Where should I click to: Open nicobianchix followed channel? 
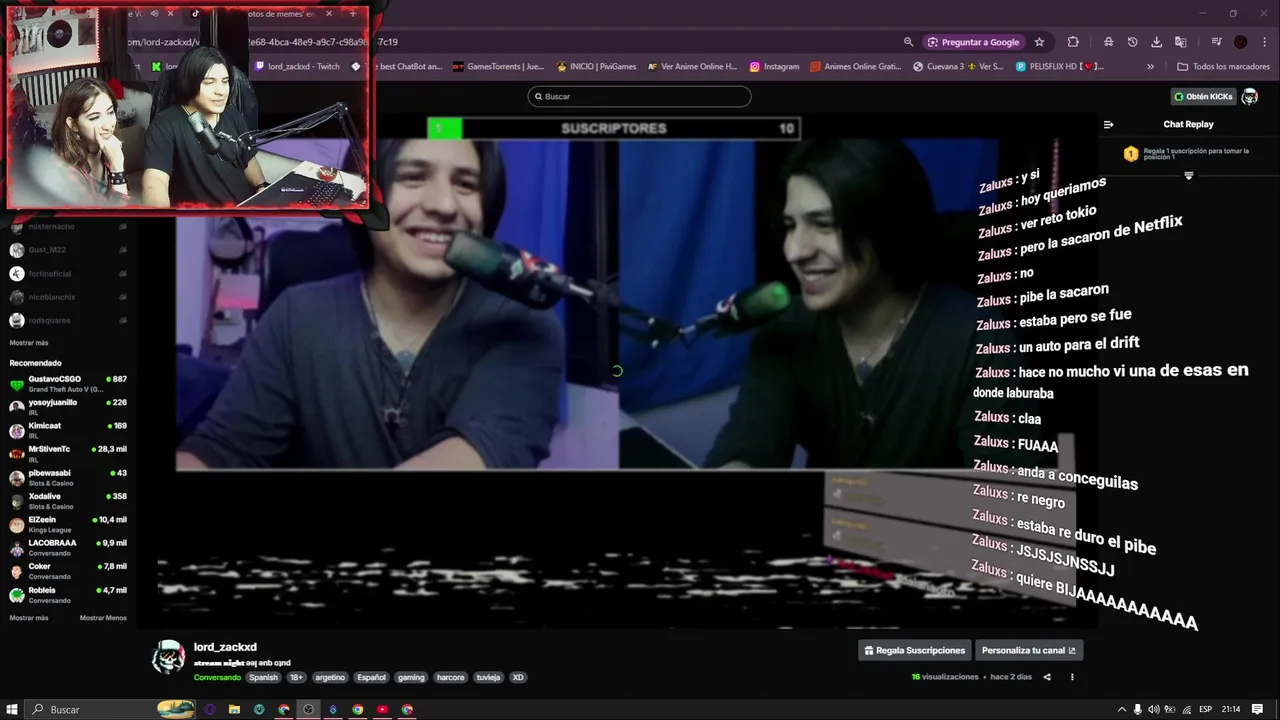click(68, 297)
